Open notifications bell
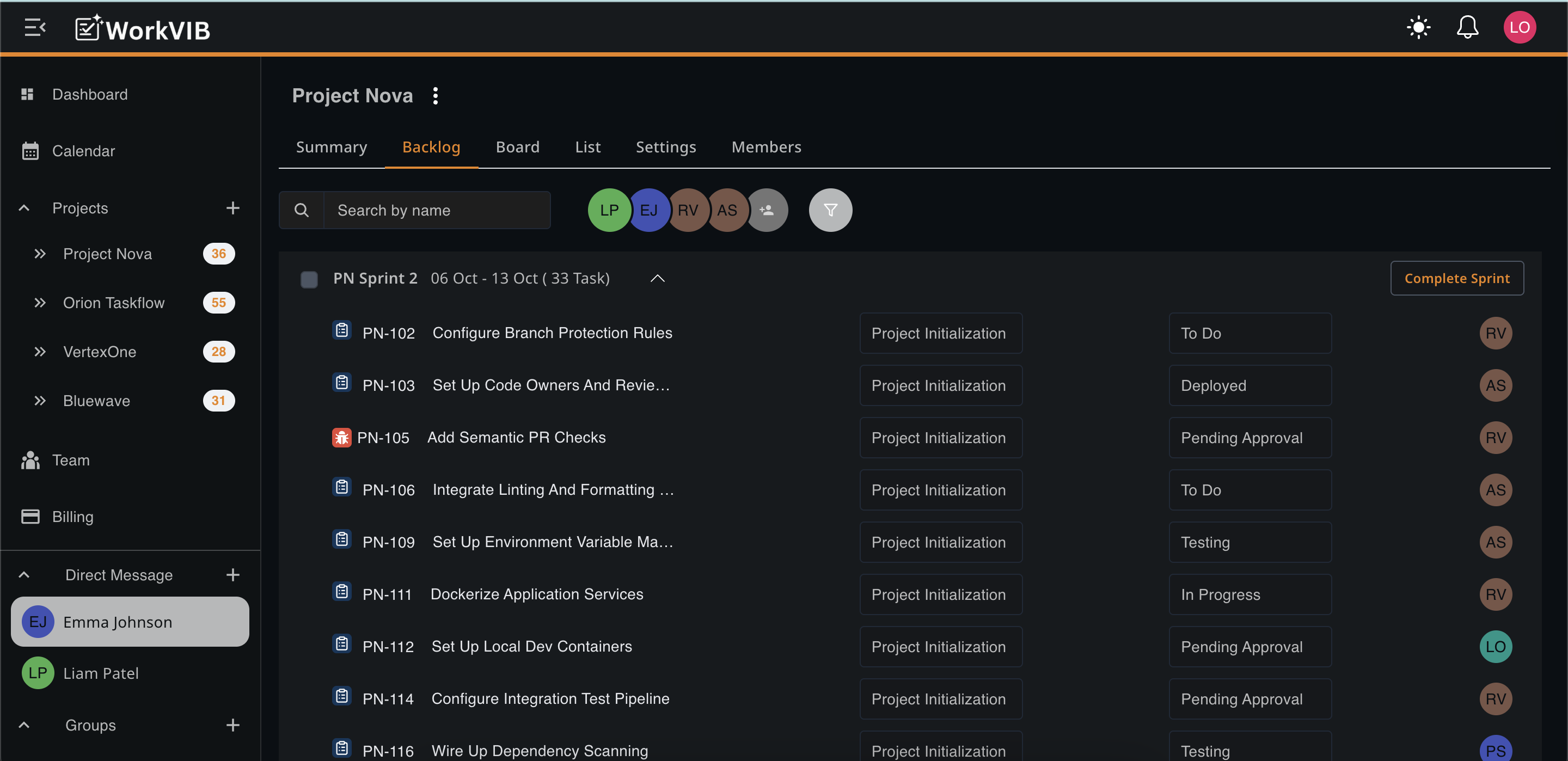This screenshot has height=761, width=1568. [x=1467, y=27]
